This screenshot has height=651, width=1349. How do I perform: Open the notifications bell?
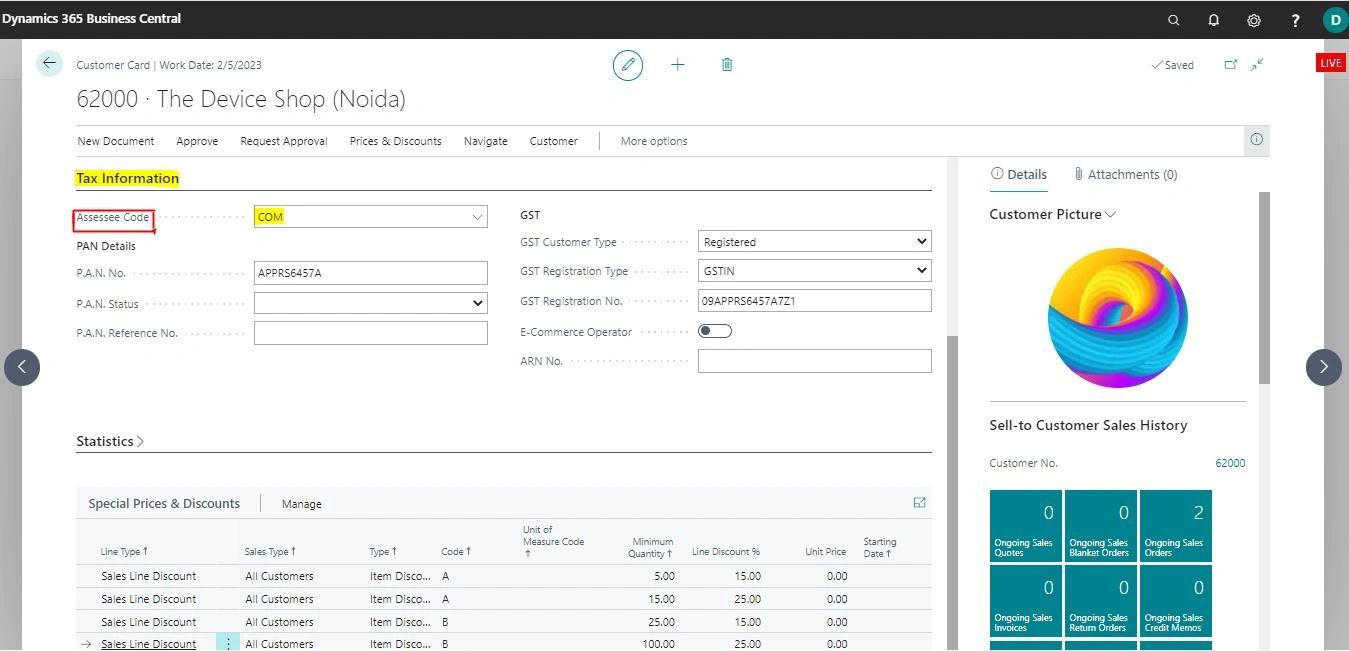1214,20
